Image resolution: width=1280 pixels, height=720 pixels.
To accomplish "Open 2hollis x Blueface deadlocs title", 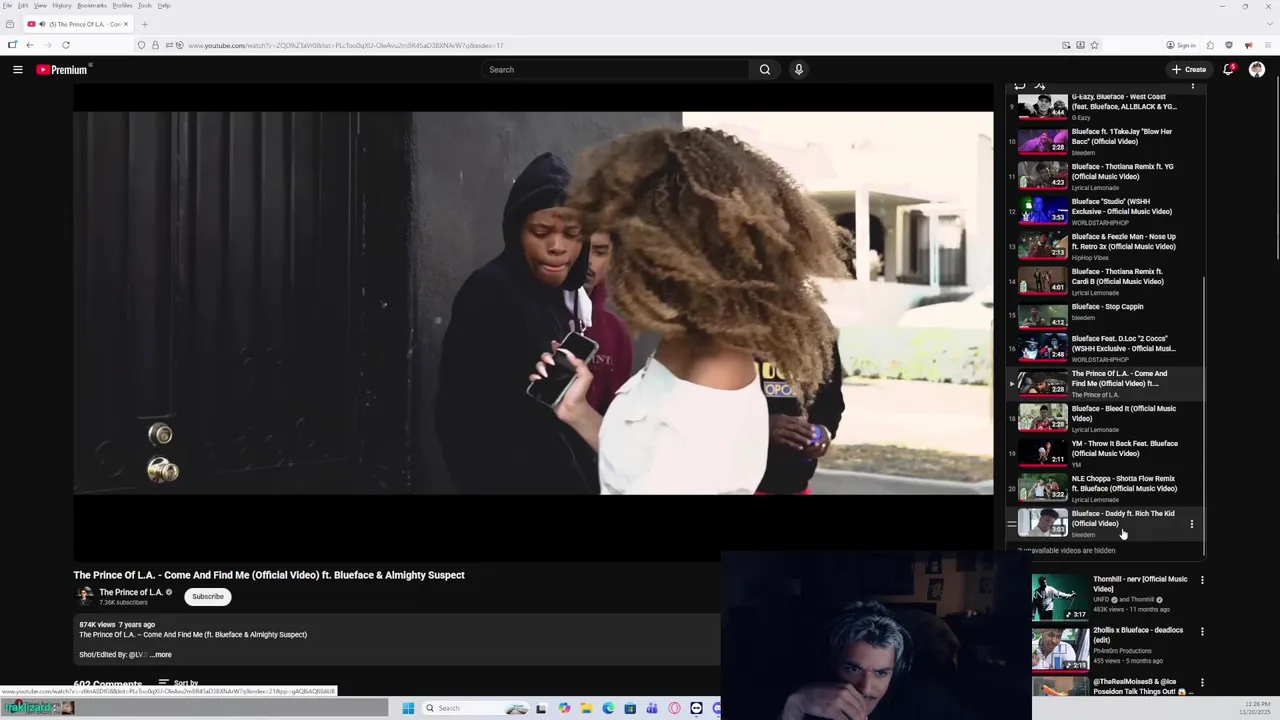I will (1138, 635).
